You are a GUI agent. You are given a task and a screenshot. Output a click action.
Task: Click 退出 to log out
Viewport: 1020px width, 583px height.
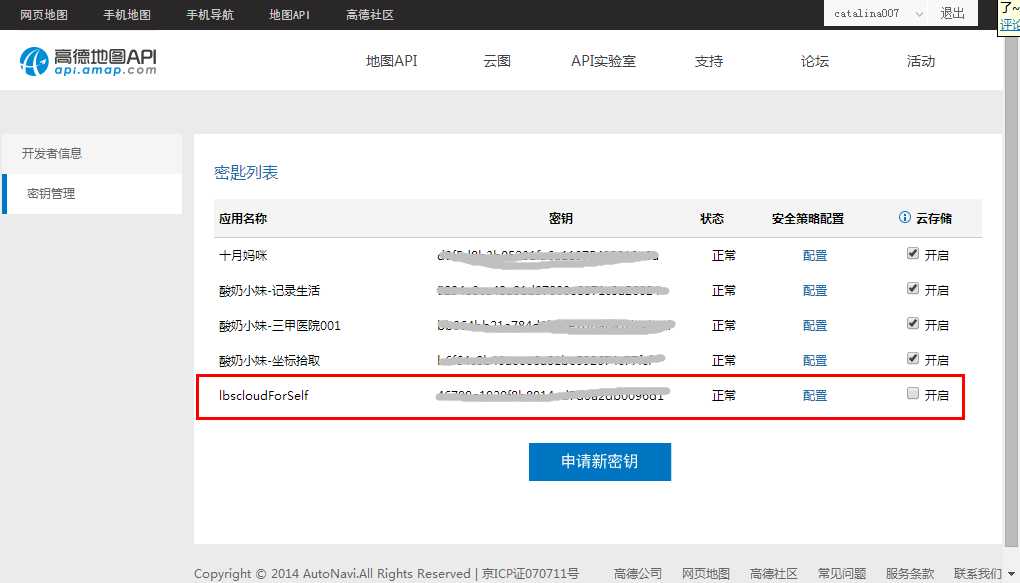click(x=952, y=13)
